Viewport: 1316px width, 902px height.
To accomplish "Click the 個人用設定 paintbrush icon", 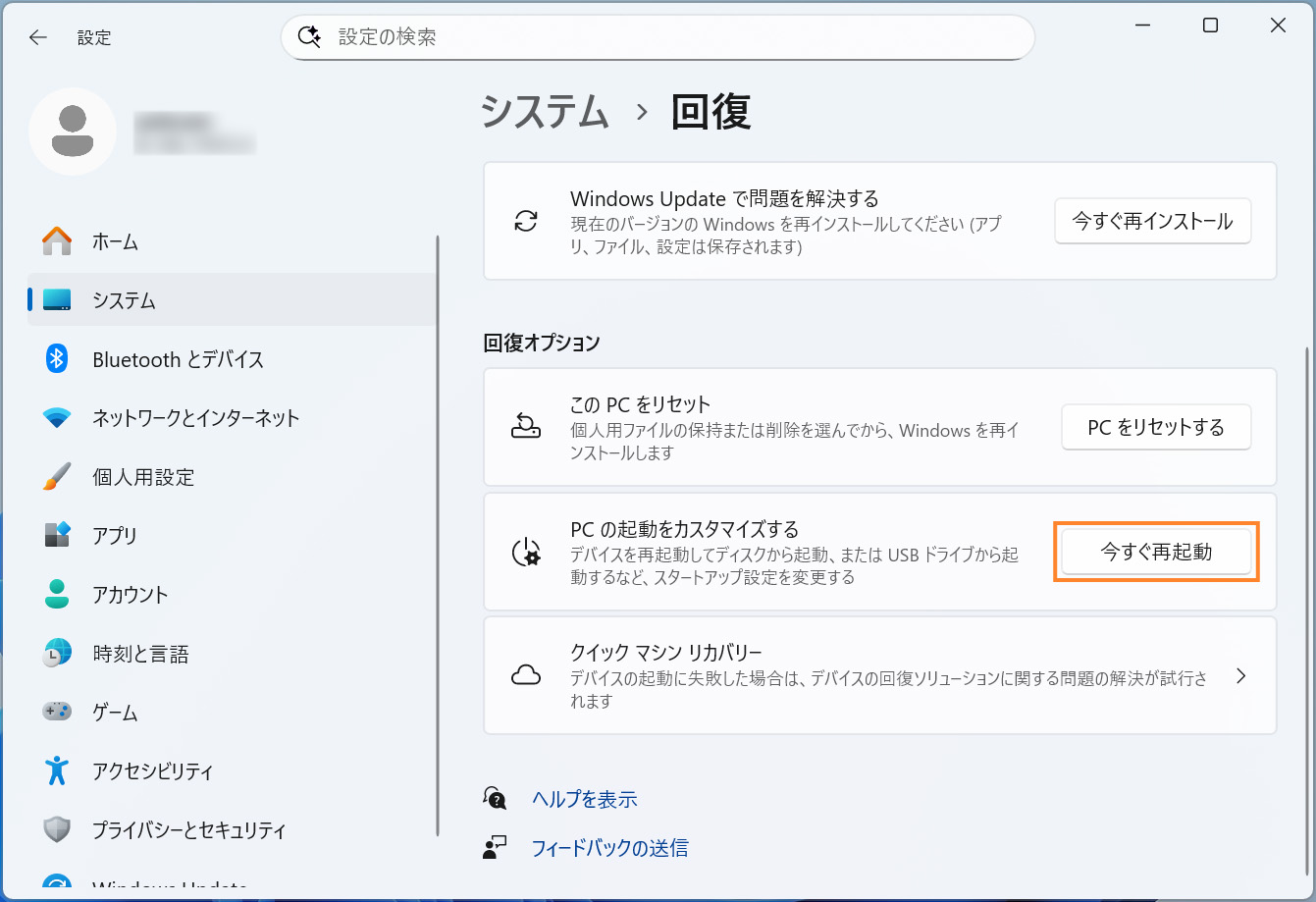I will point(57,477).
